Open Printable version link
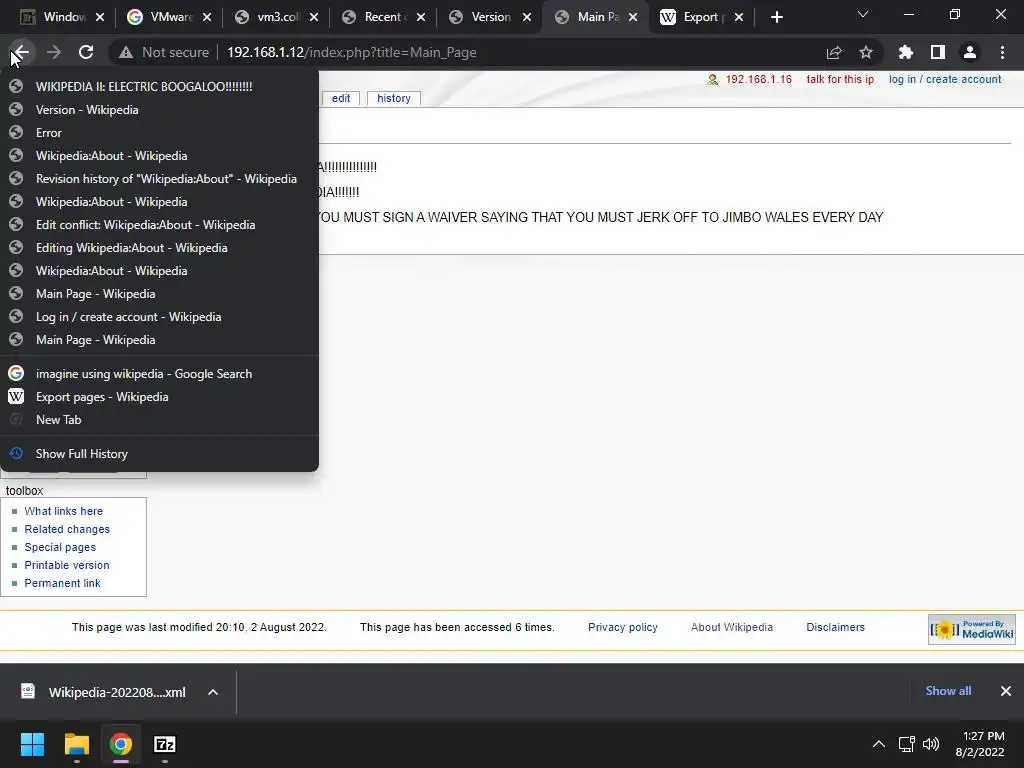This screenshot has height=768, width=1024. pyautogui.click(x=67, y=565)
